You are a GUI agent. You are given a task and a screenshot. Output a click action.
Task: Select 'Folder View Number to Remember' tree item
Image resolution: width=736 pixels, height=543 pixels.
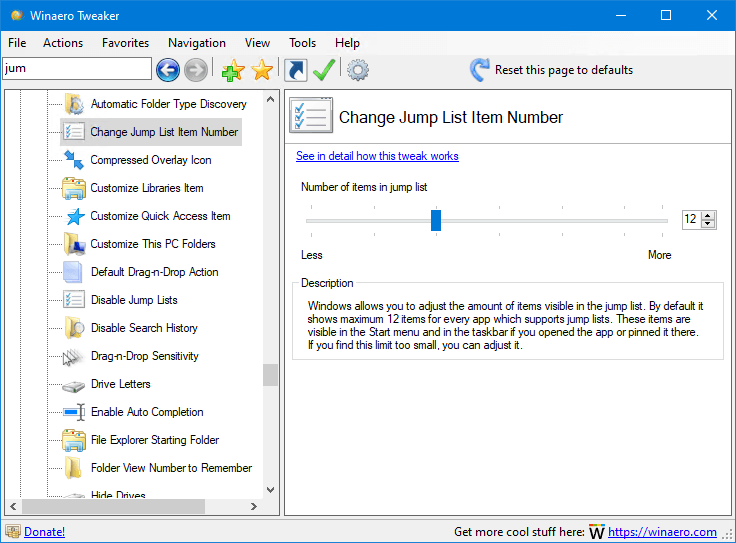(x=171, y=468)
